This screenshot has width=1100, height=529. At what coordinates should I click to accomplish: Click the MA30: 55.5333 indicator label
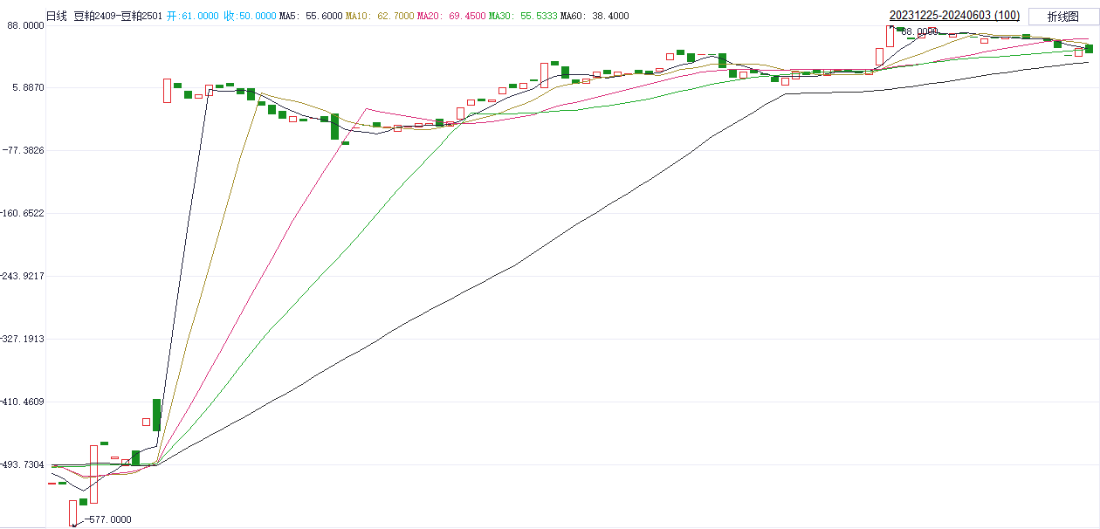[523, 15]
